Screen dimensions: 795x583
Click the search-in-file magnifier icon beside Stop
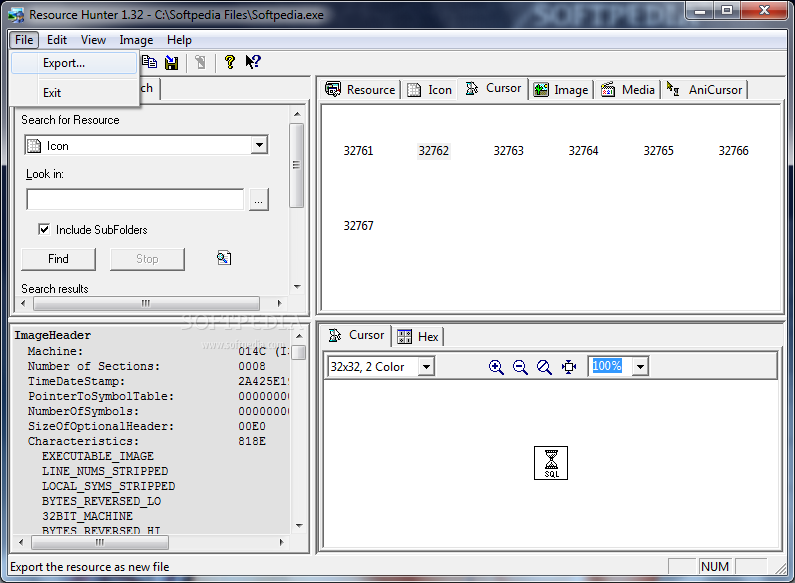[224, 258]
